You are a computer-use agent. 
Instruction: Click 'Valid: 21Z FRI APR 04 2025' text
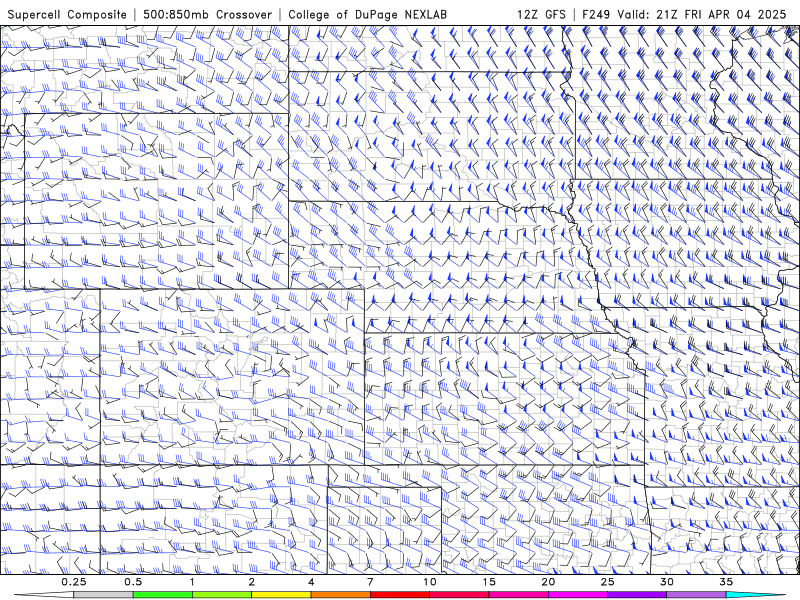pos(702,15)
